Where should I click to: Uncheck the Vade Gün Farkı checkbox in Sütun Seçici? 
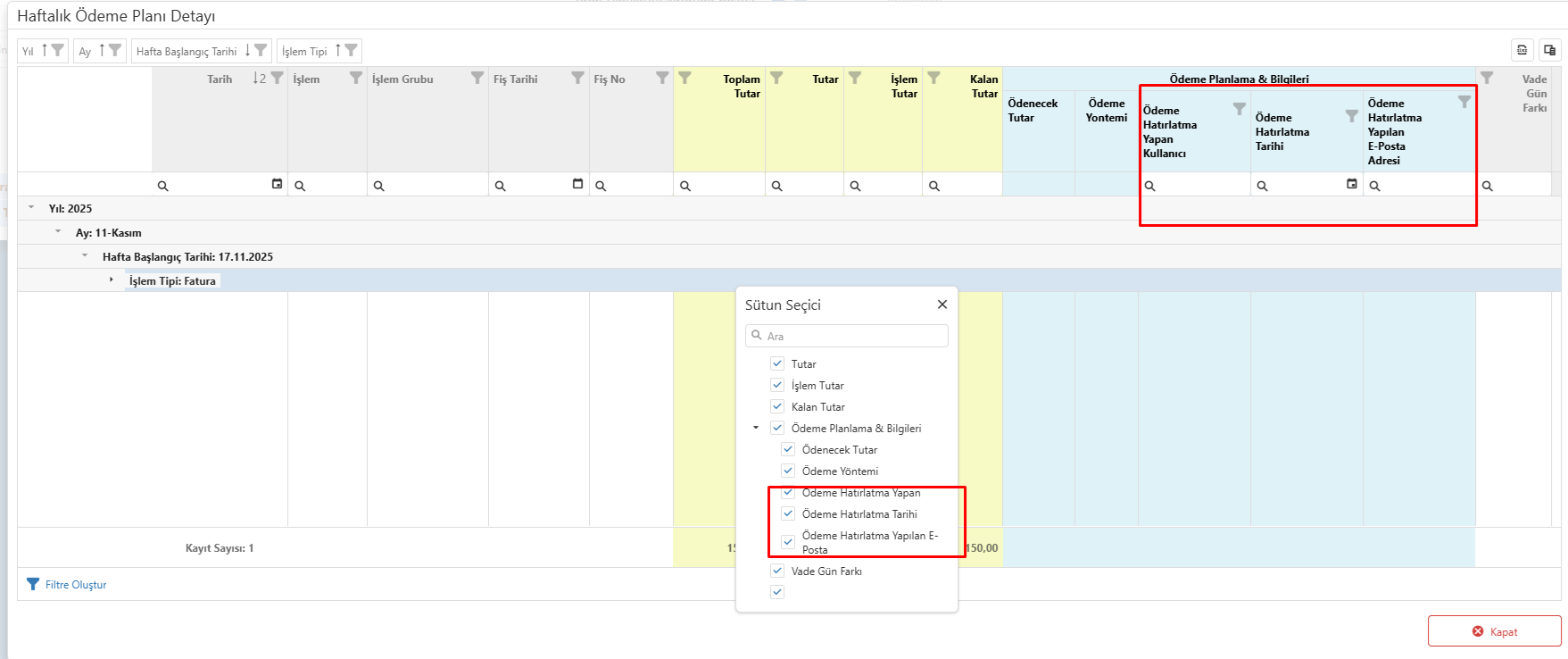(x=777, y=571)
